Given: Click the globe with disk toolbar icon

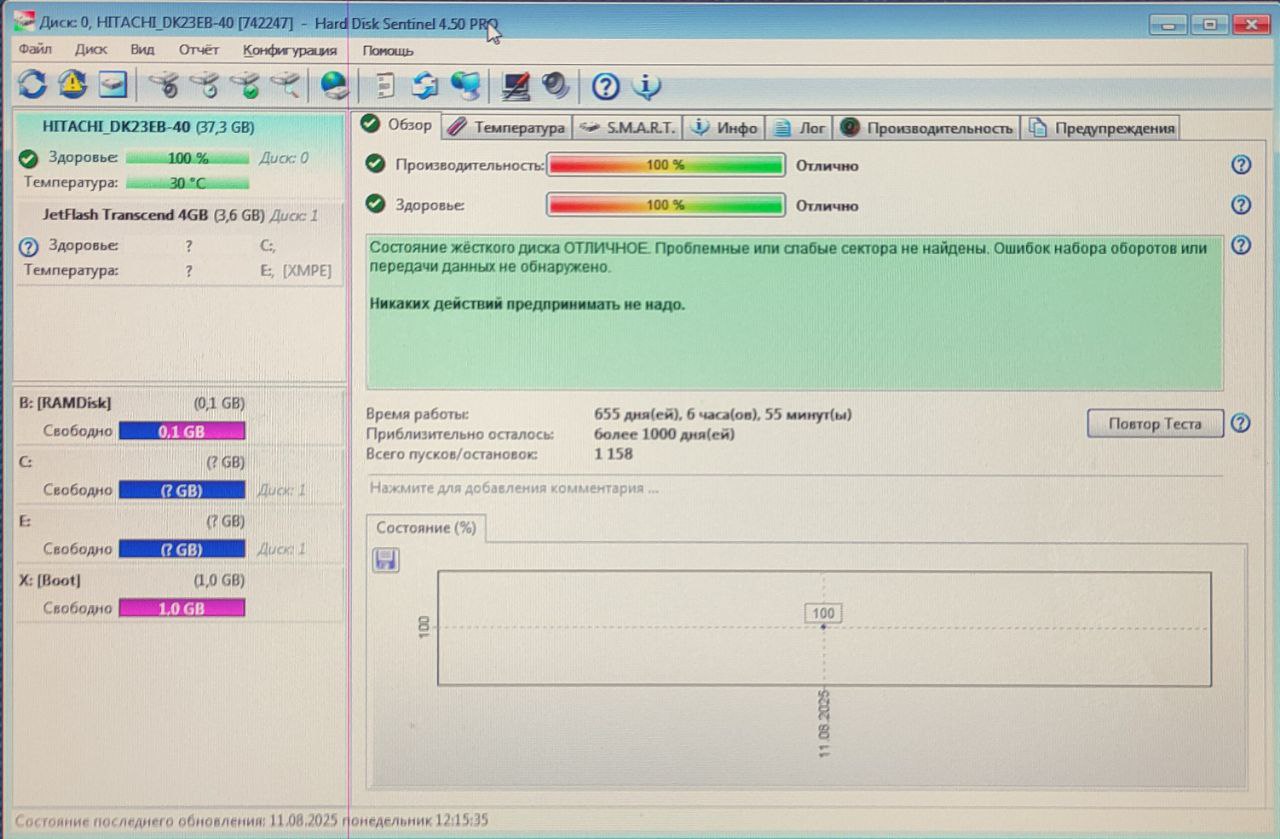Looking at the screenshot, I should (x=334, y=85).
